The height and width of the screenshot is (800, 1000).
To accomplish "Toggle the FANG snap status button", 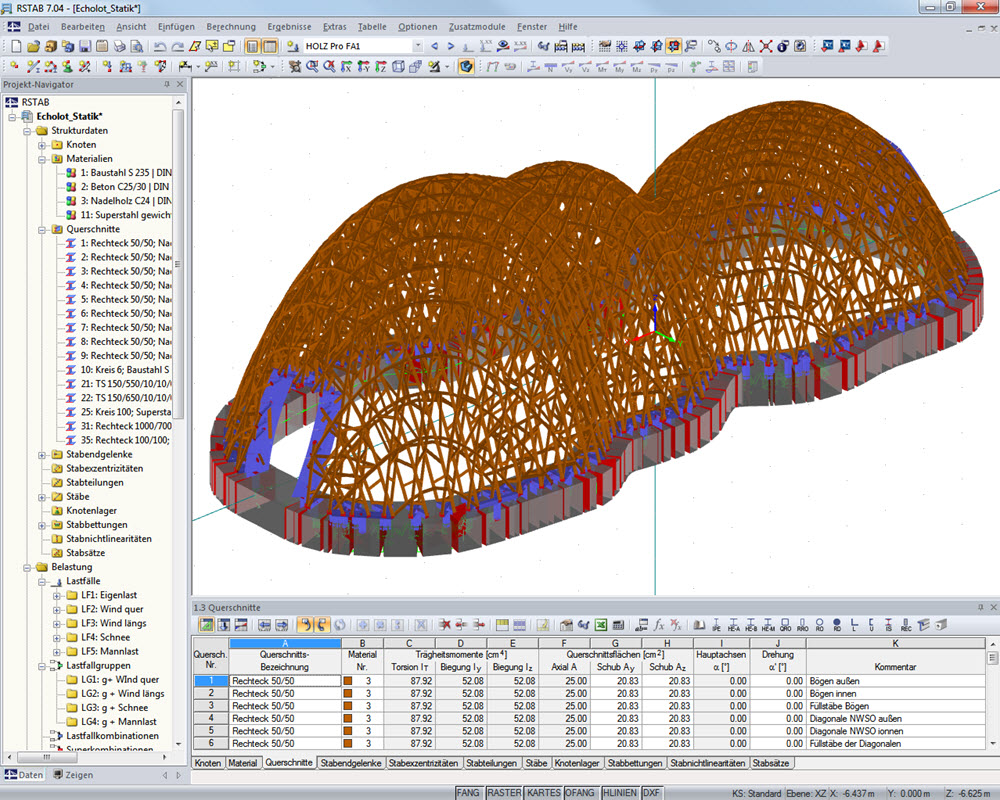I will point(468,792).
